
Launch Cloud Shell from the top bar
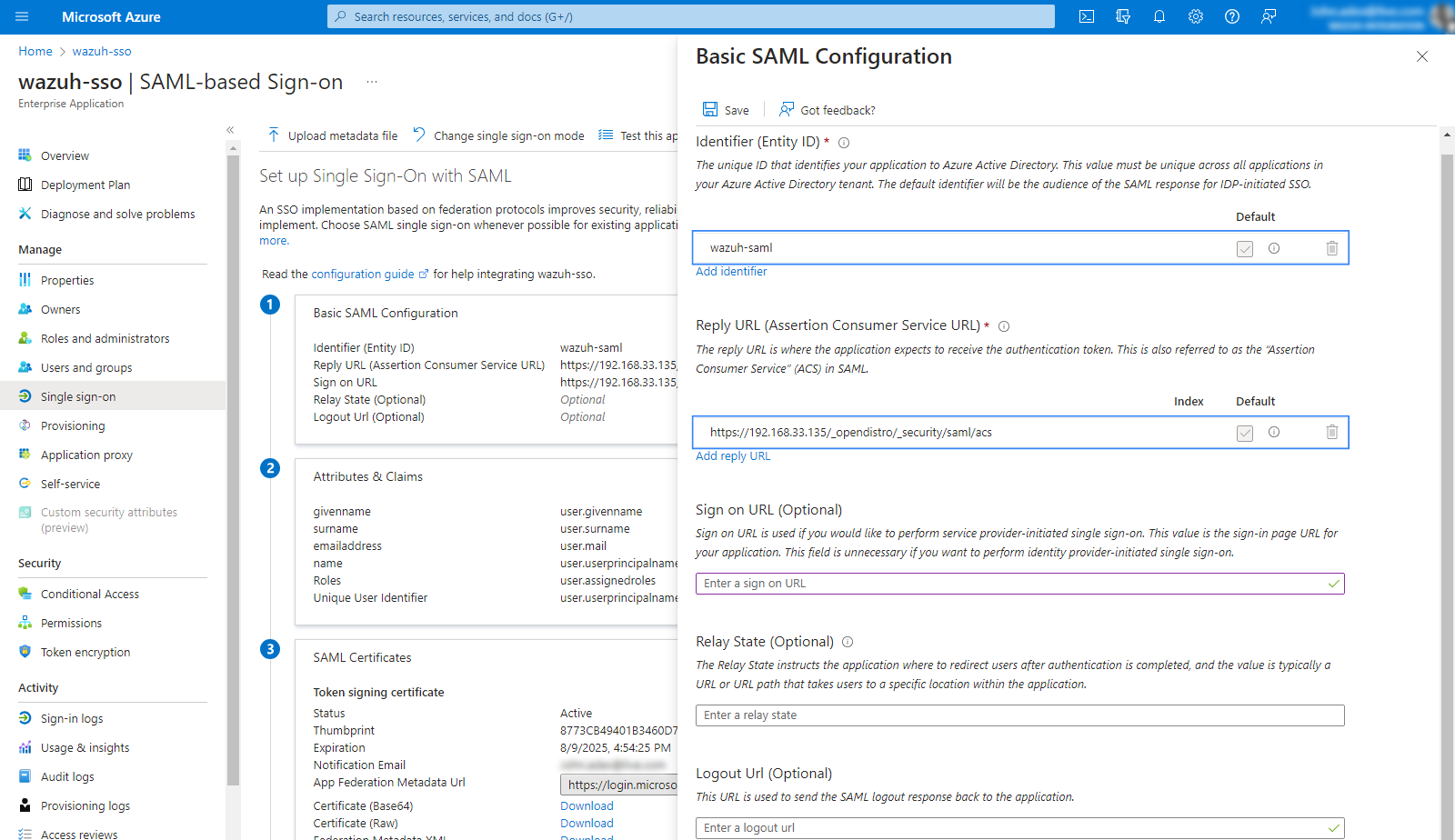tap(1087, 16)
